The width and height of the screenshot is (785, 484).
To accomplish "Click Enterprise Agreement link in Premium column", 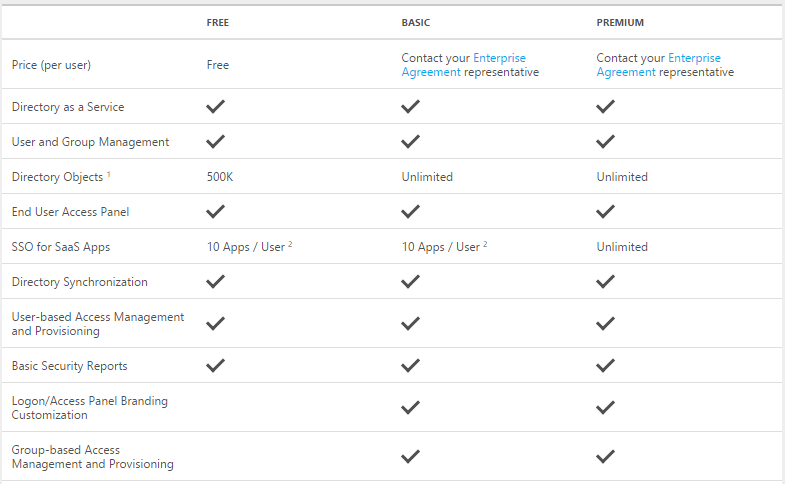I will (x=658, y=65).
